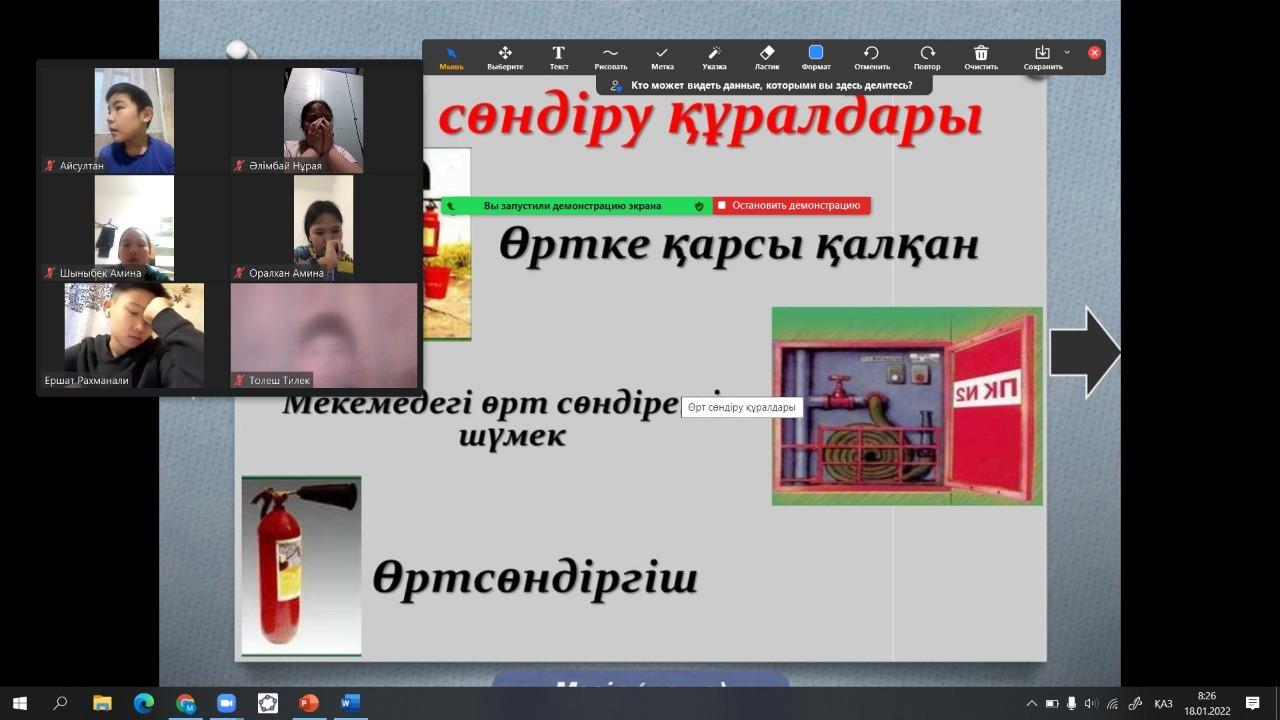
Task: Select the Указка spotlight tool
Action: 714,57
